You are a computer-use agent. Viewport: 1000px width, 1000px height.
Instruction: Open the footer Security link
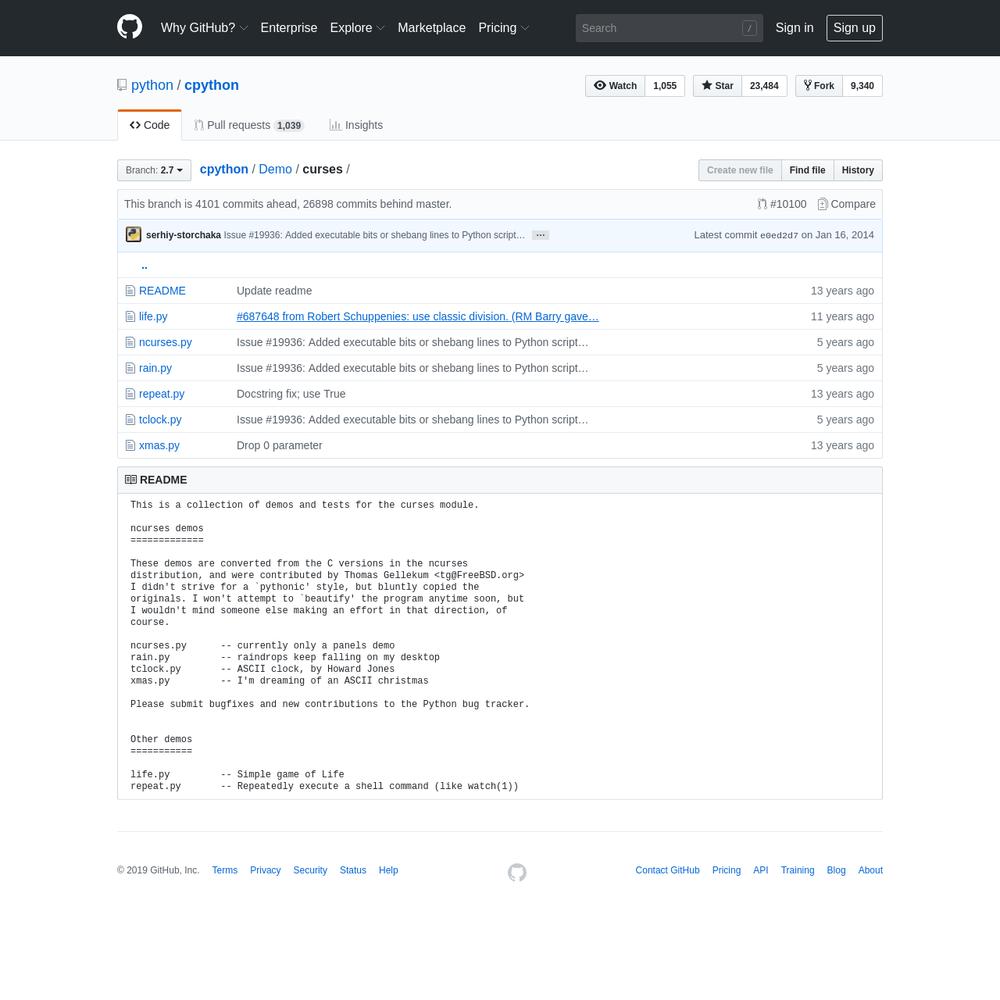(310, 870)
